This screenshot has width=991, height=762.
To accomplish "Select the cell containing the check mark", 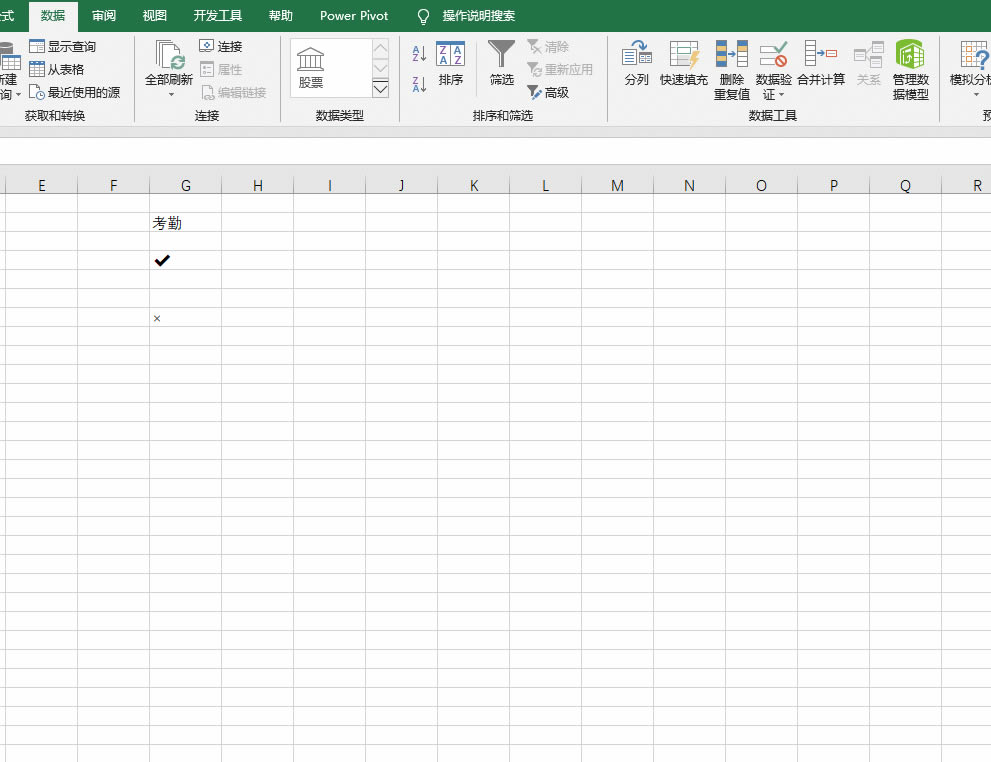I will point(185,260).
